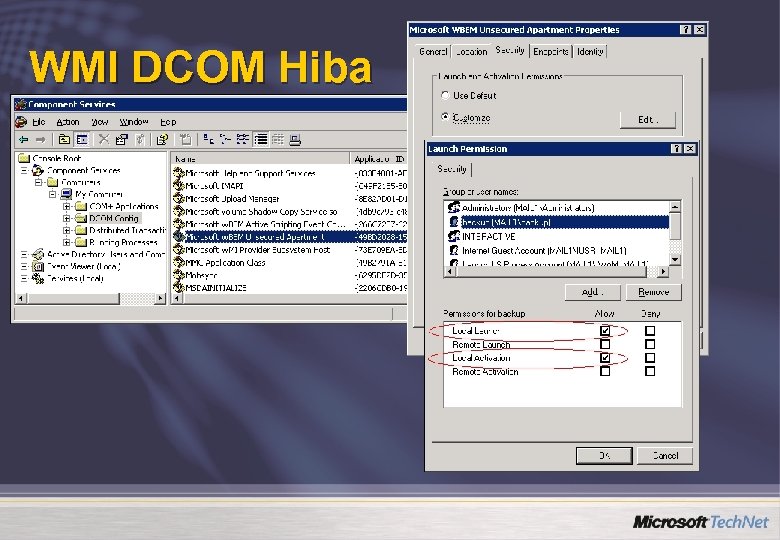Click the Microsoft Upload Manager row icon
Image resolution: width=780 pixels, height=540 pixels.
coord(179,198)
